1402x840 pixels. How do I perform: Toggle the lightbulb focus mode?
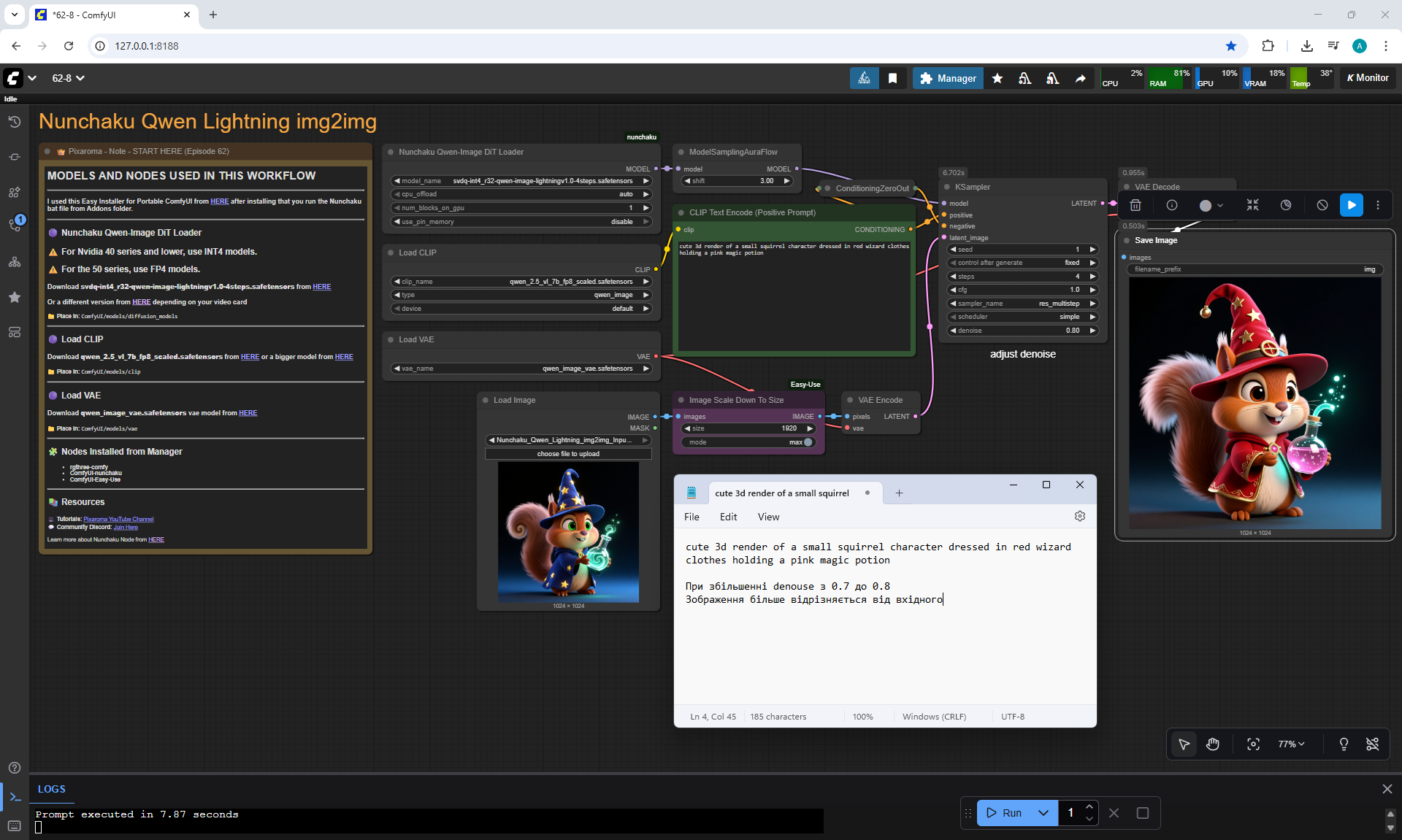[x=1343, y=744]
